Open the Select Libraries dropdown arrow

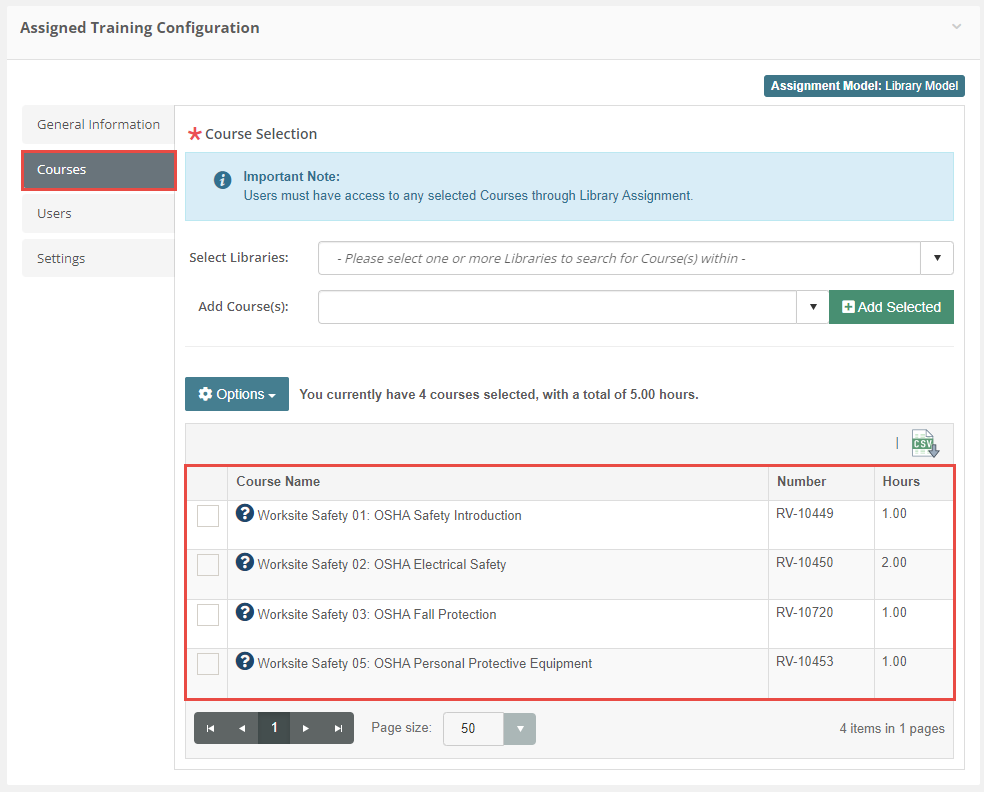(937, 258)
